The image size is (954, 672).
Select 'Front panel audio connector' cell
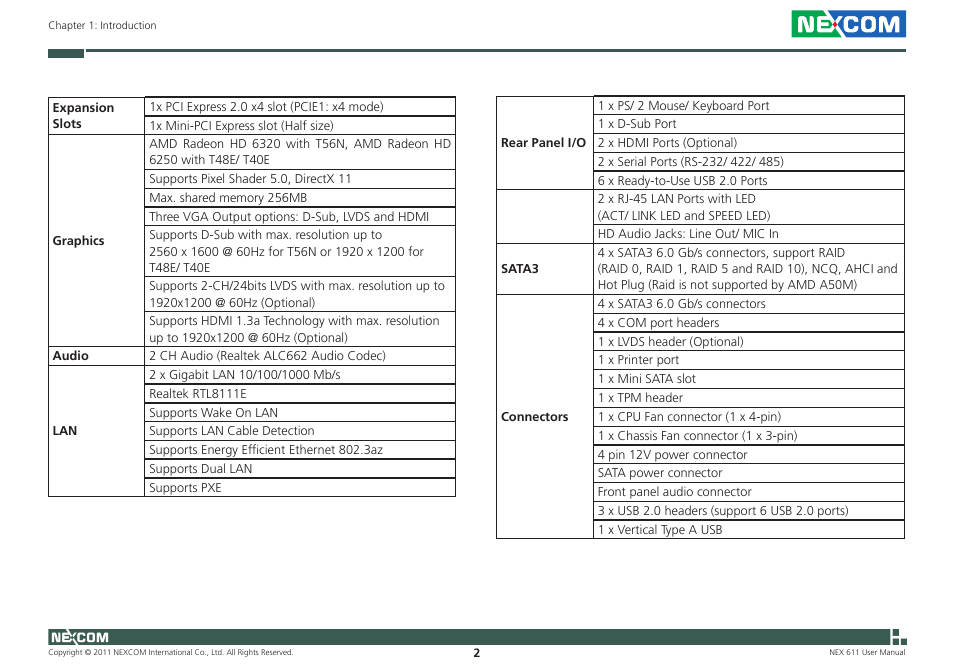click(749, 491)
